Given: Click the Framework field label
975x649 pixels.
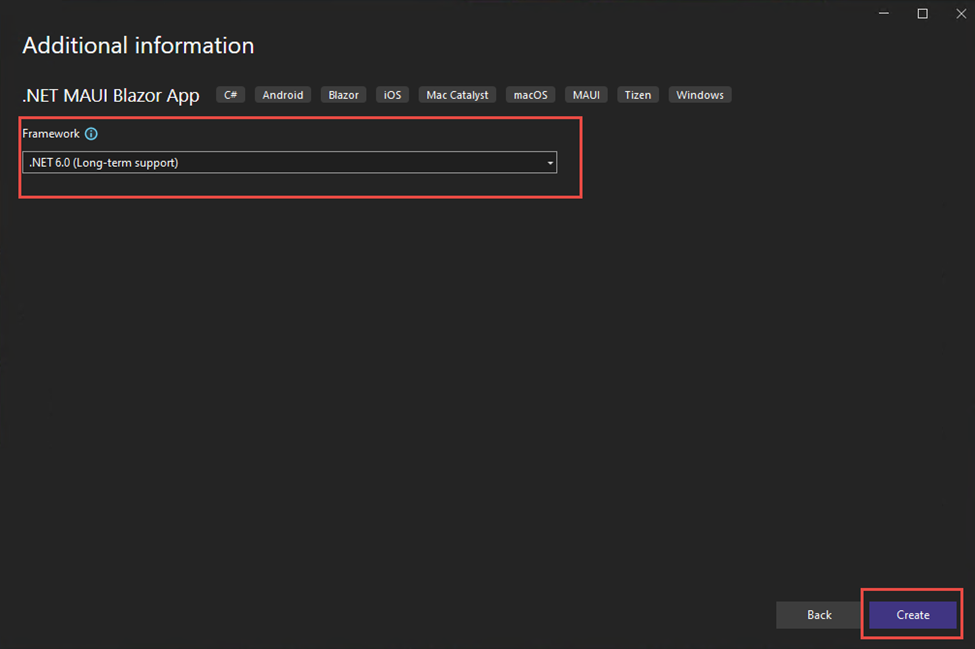Looking at the screenshot, I should coord(51,134).
